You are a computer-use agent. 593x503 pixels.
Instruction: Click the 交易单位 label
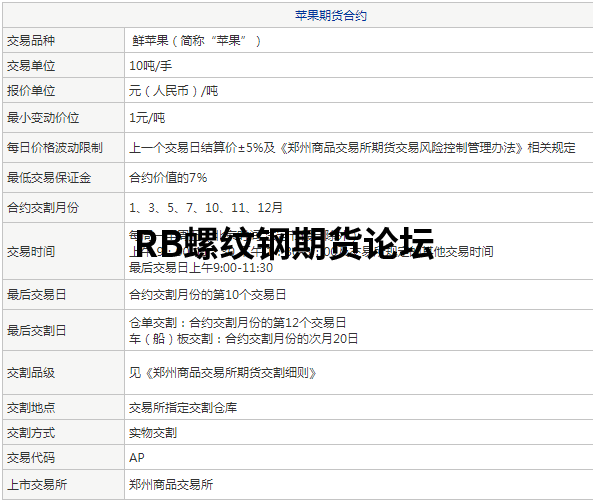(31, 66)
